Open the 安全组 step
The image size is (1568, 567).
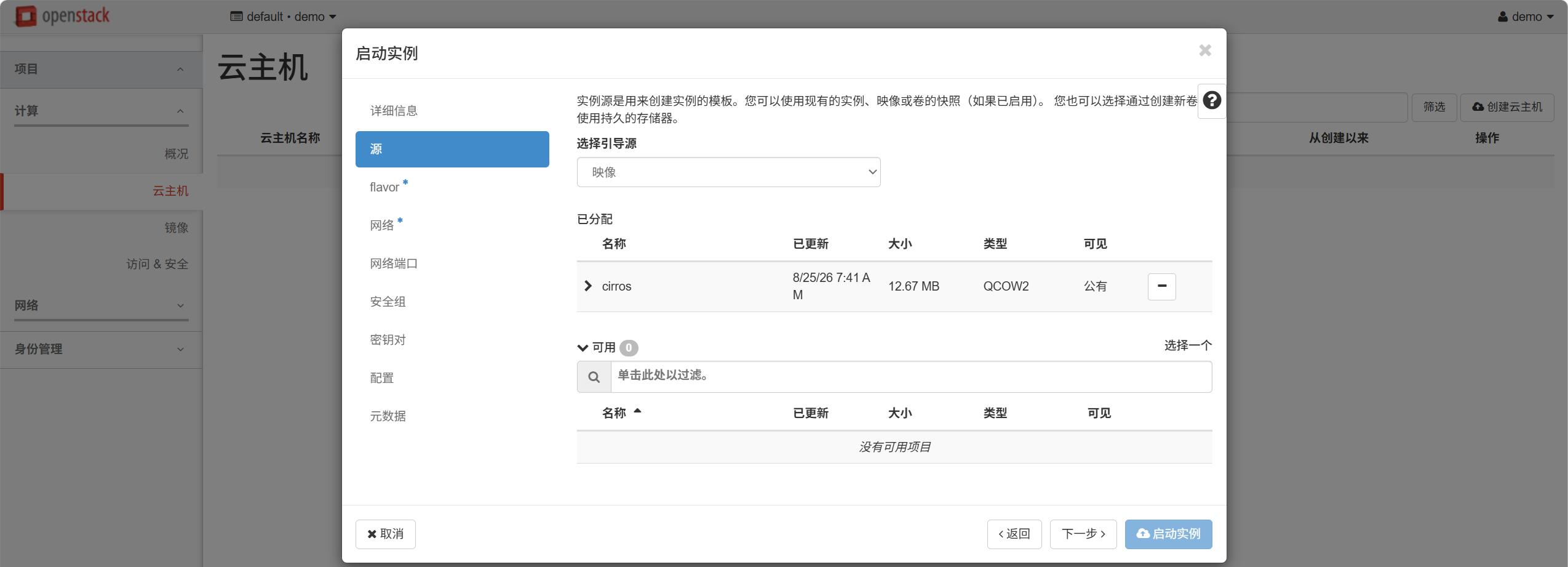click(x=452, y=302)
